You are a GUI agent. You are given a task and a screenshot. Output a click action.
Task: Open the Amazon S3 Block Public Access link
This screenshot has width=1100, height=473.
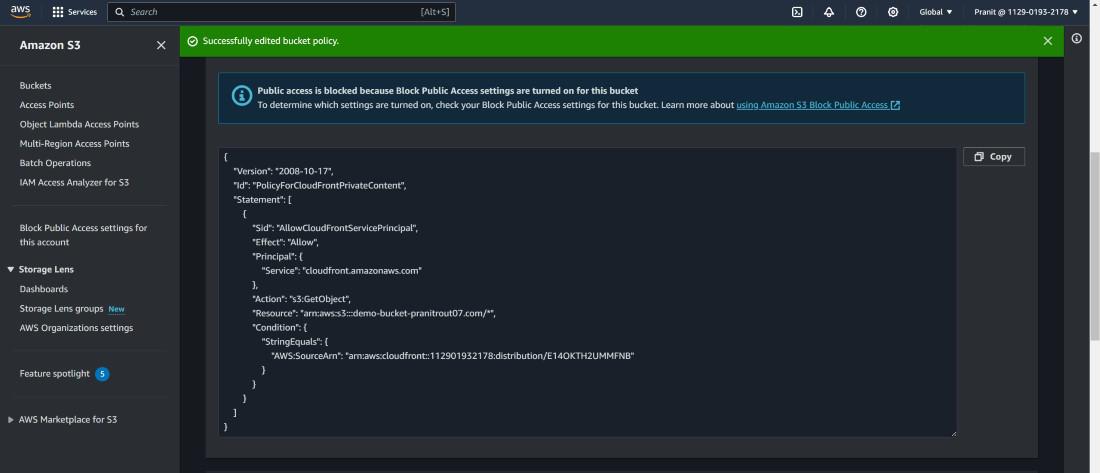coord(817,105)
